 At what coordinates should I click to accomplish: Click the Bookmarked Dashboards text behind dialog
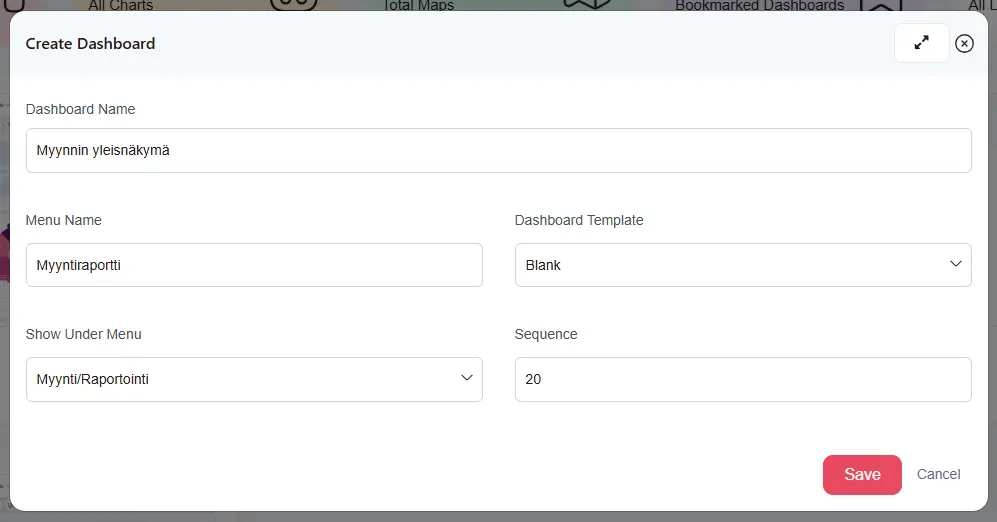pyautogui.click(x=759, y=6)
